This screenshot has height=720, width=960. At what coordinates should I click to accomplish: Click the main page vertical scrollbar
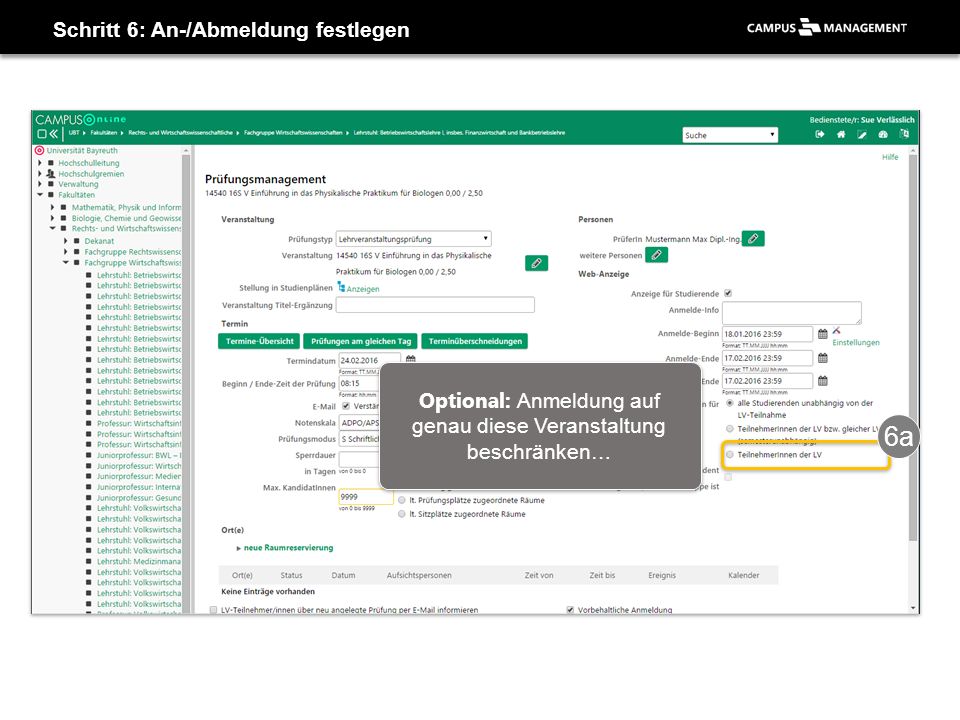tap(913, 348)
